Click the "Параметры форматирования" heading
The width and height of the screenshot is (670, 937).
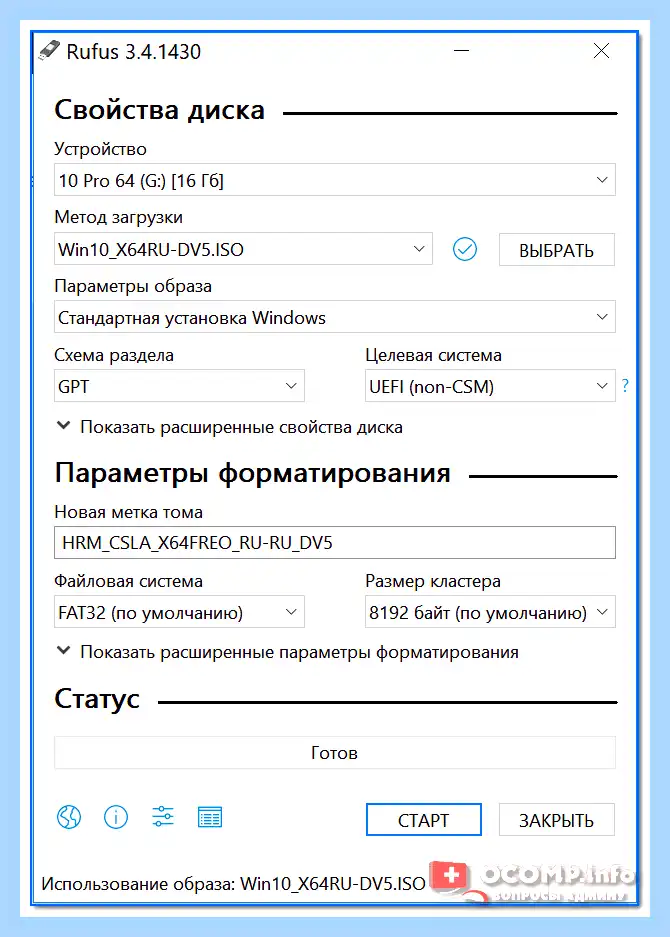[252, 473]
